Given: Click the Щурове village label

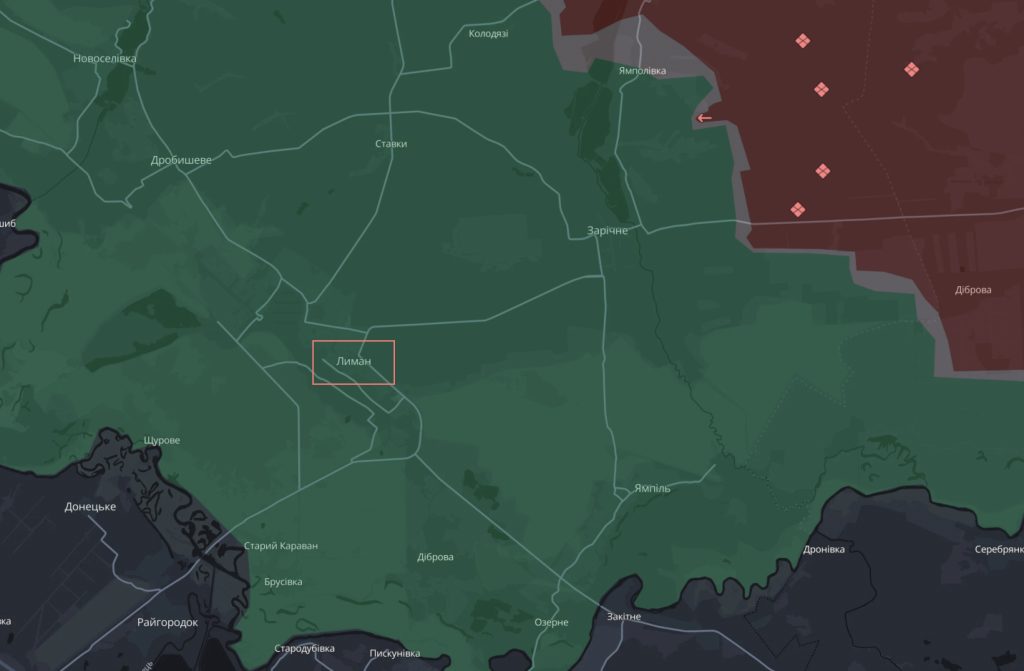Looking at the screenshot, I should coord(162,440).
